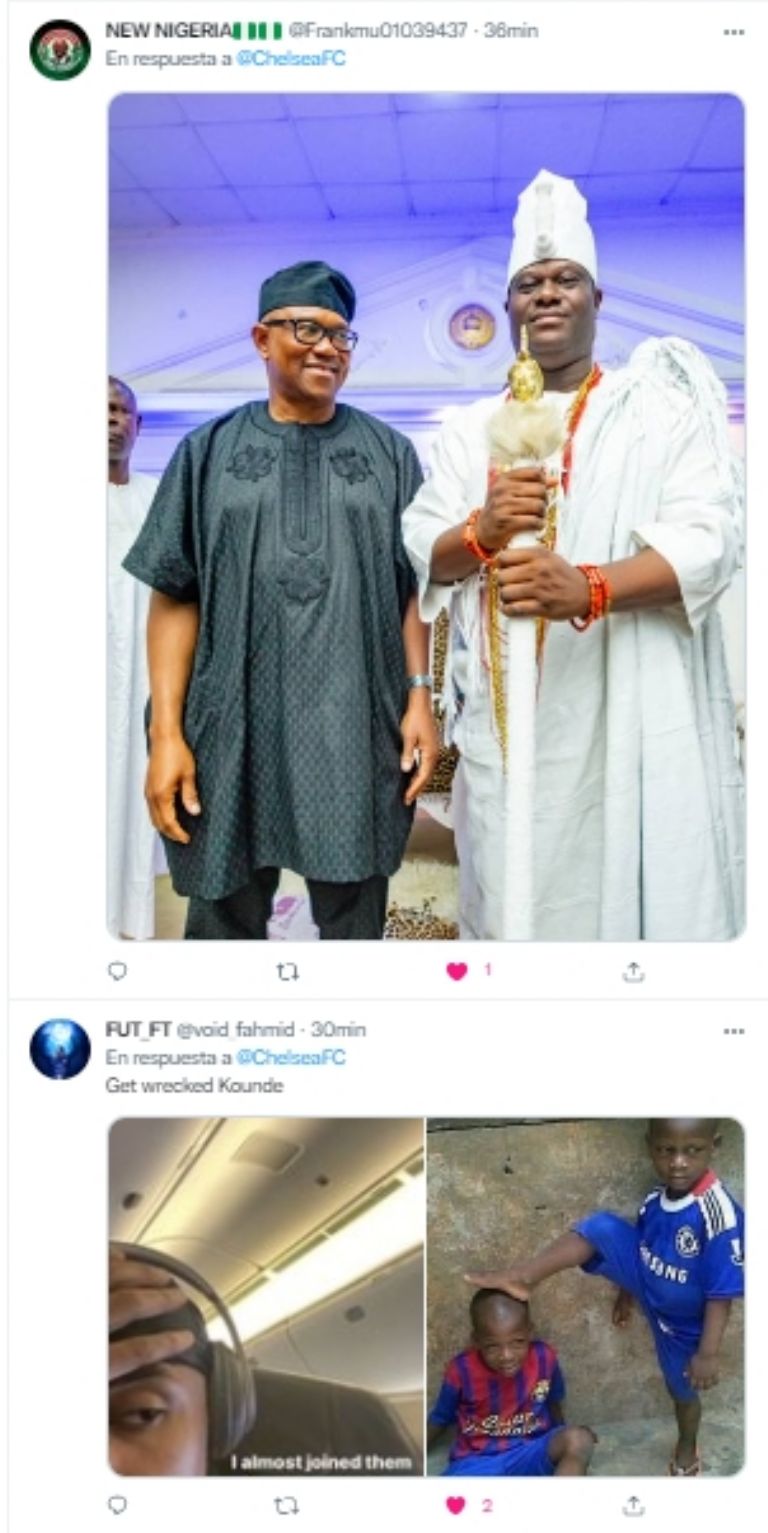This screenshot has height=1533, width=768.
Task: Open the @Frankmu01039437 handle
Action: pos(378,31)
